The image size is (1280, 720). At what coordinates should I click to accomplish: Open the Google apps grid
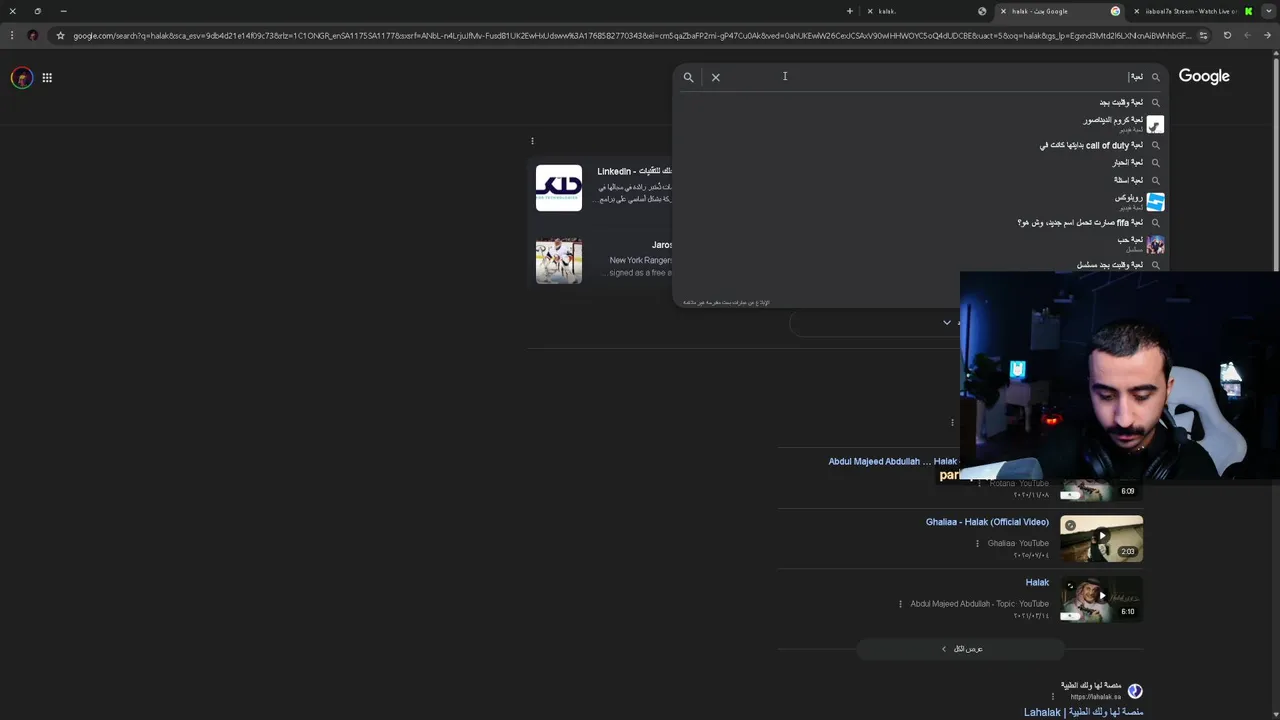point(47,77)
